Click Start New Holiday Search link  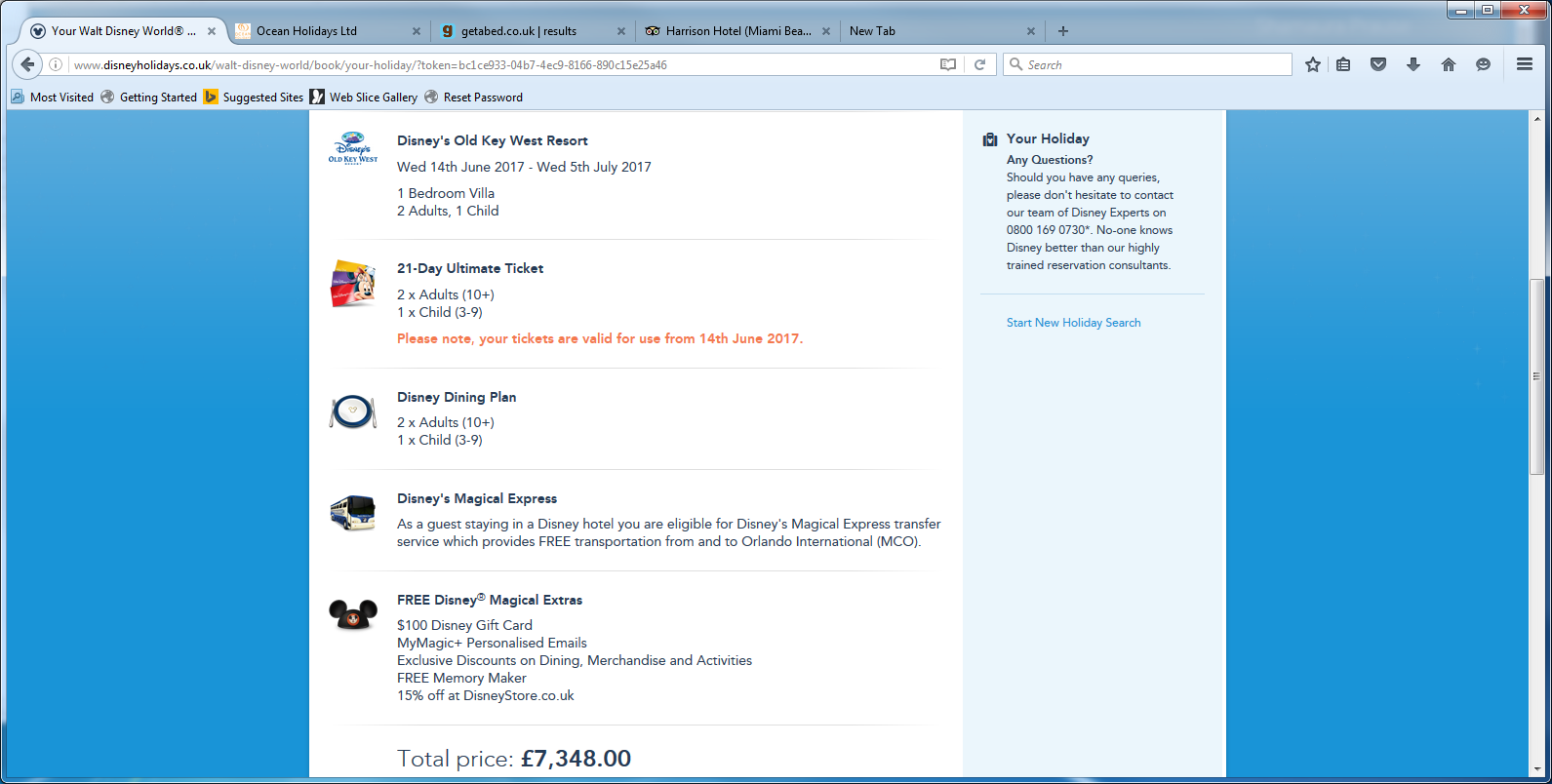click(x=1073, y=323)
